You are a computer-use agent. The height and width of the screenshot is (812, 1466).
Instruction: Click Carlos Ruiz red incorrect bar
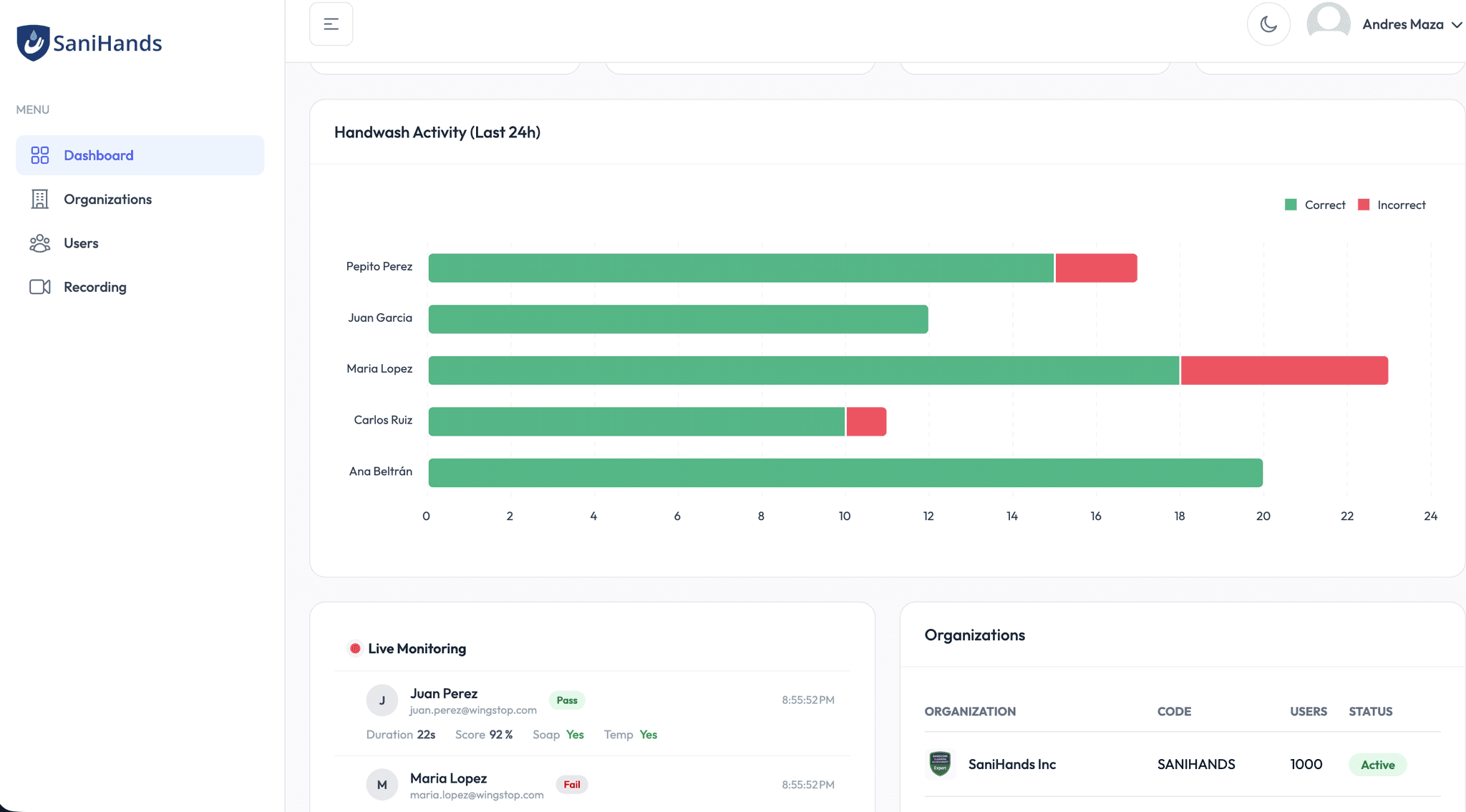point(866,421)
